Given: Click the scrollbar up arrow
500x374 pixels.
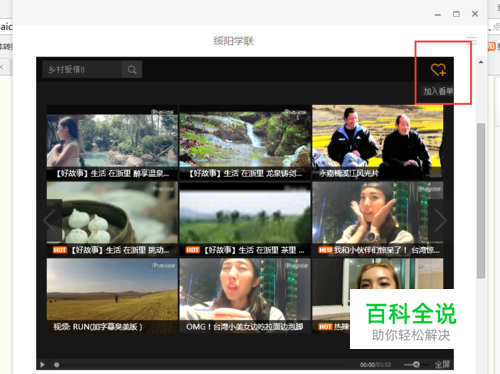Looking at the screenshot, I should pos(481,62).
